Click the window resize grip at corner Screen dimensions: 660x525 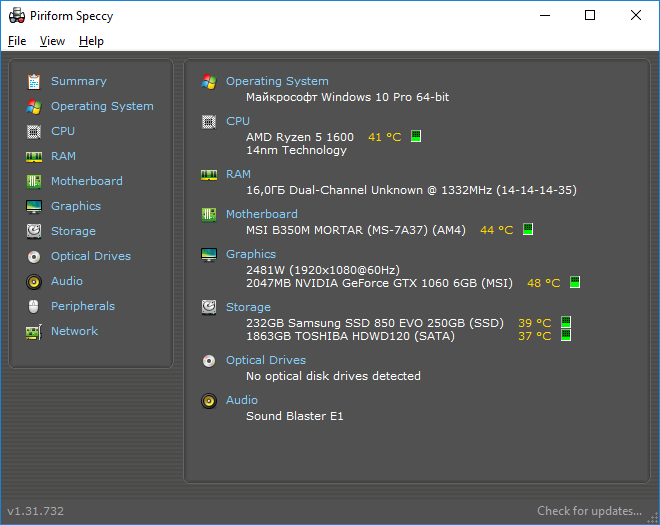pyautogui.click(x=653, y=518)
